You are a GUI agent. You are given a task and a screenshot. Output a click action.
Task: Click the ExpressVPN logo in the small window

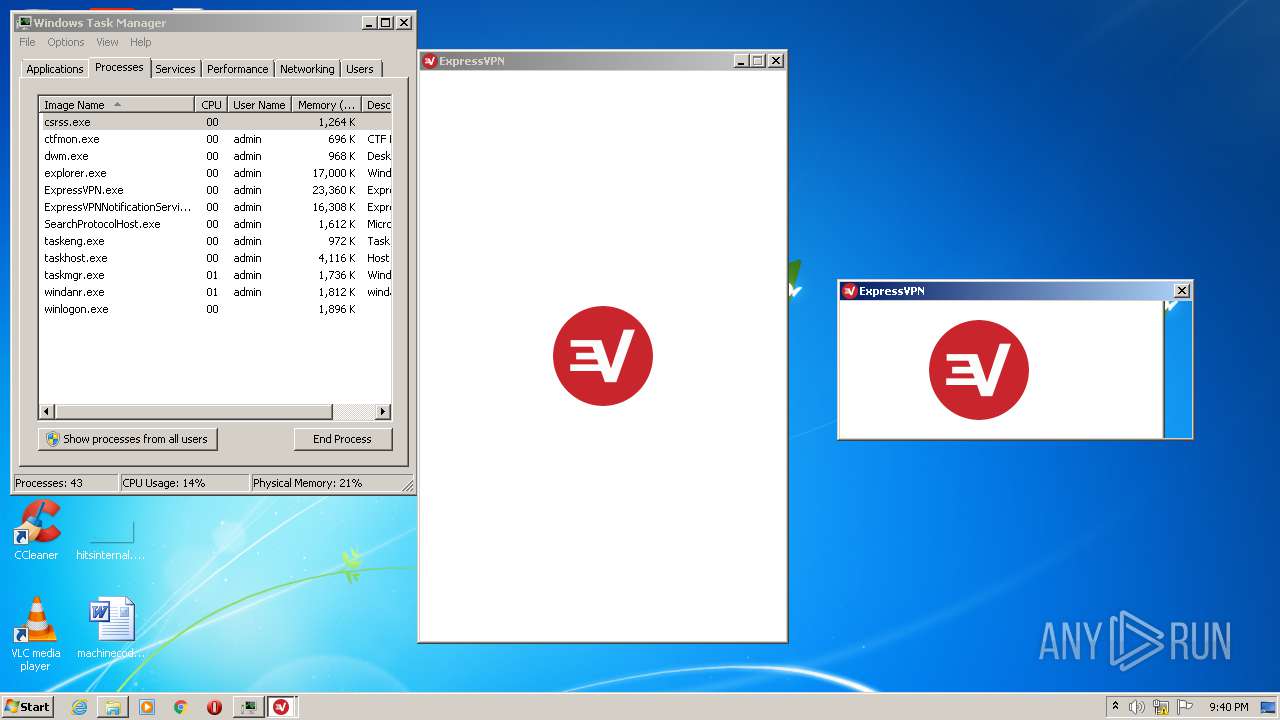[x=979, y=370]
